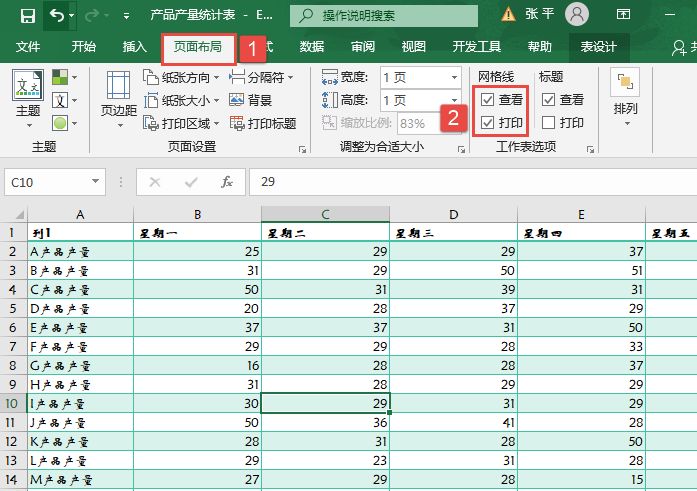Click the ribbon display options icon
The height and width of the screenshot is (491, 697).
tap(623, 15)
